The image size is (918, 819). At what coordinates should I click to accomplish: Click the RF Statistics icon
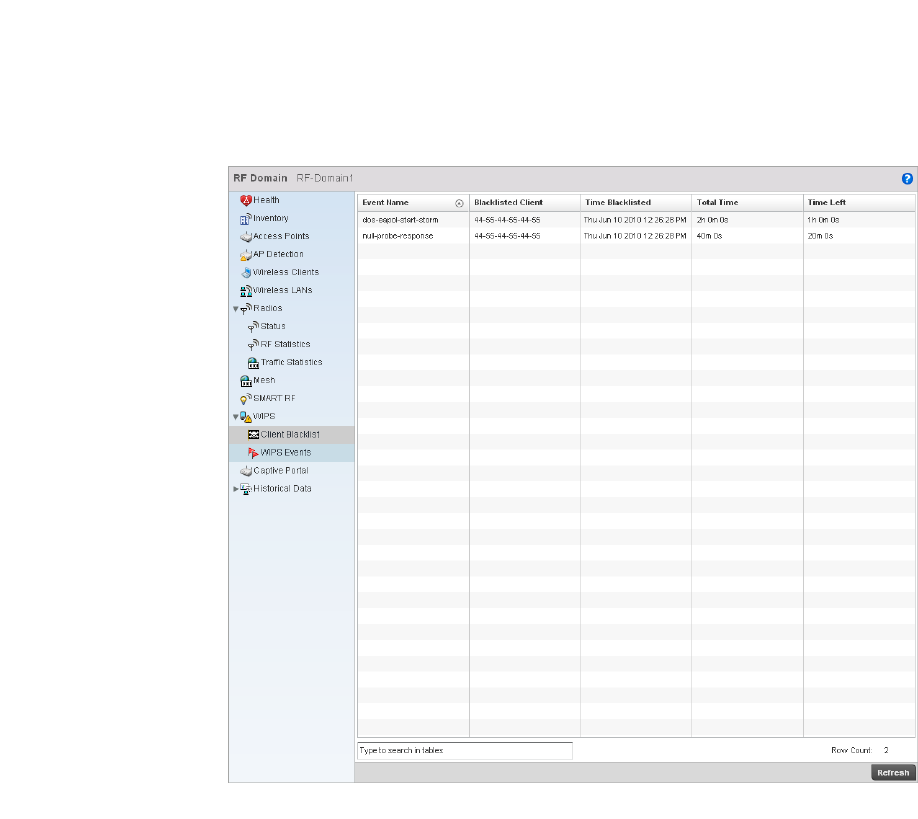tap(254, 345)
